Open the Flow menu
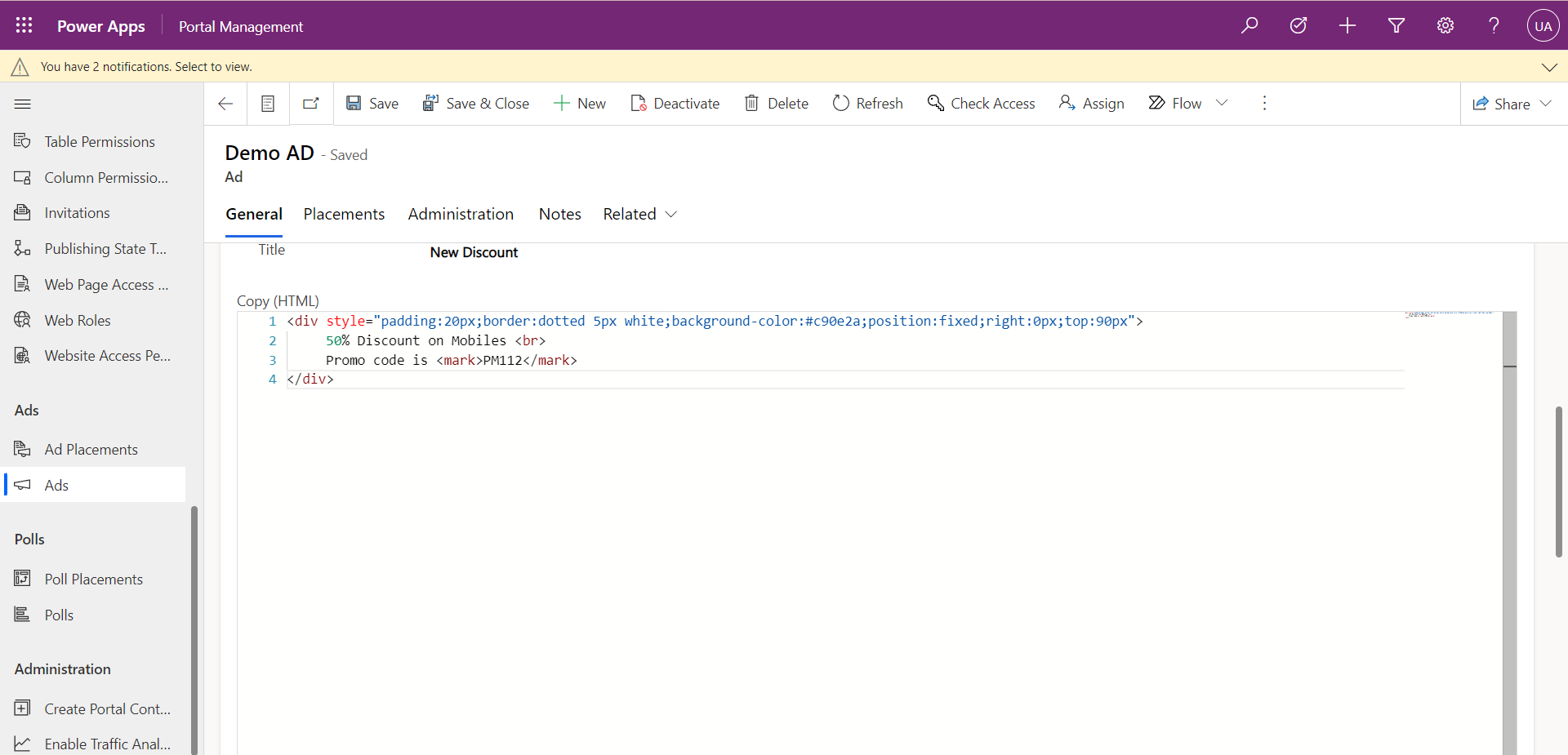Screen dimensions: 1568x755 [x=1175, y=104]
